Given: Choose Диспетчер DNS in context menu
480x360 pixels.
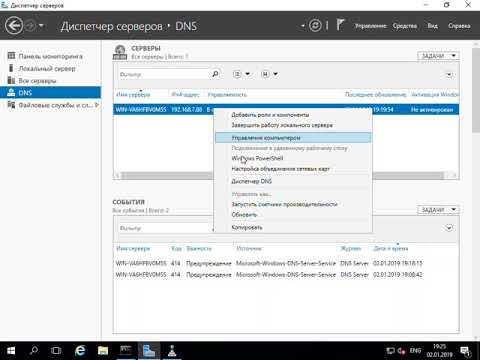Looking at the screenshot, I should [293, 181].
